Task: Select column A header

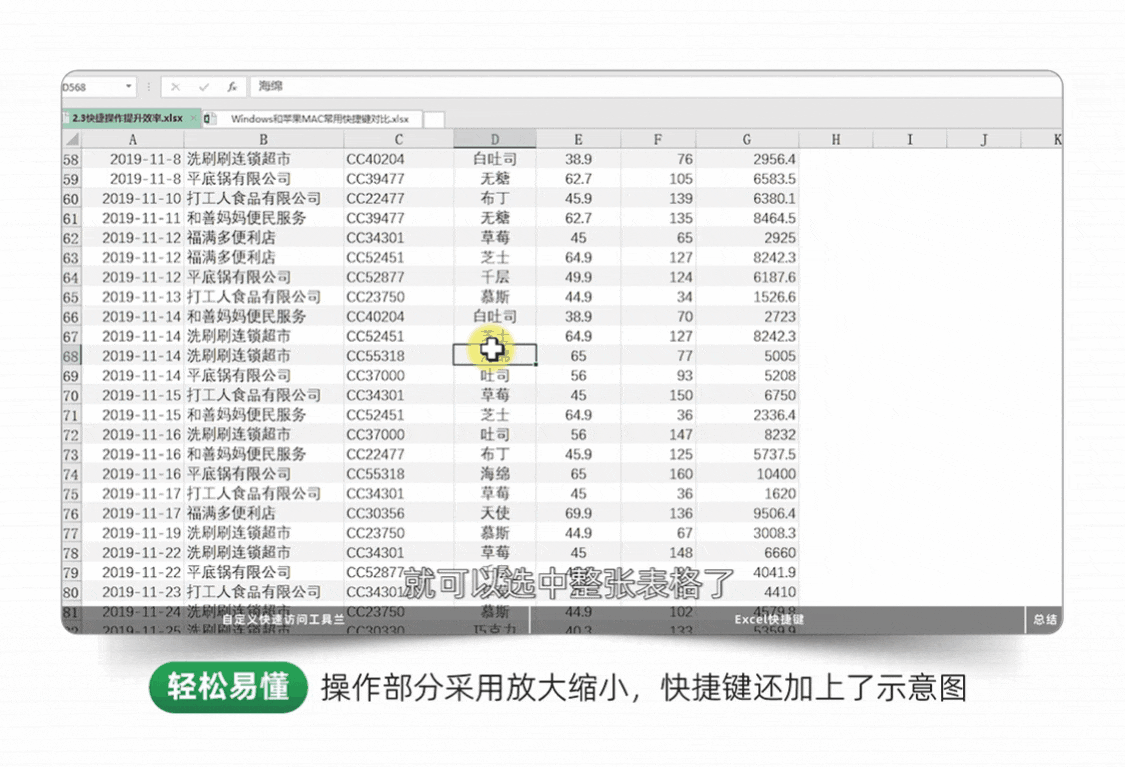Action: coord(133,139)
